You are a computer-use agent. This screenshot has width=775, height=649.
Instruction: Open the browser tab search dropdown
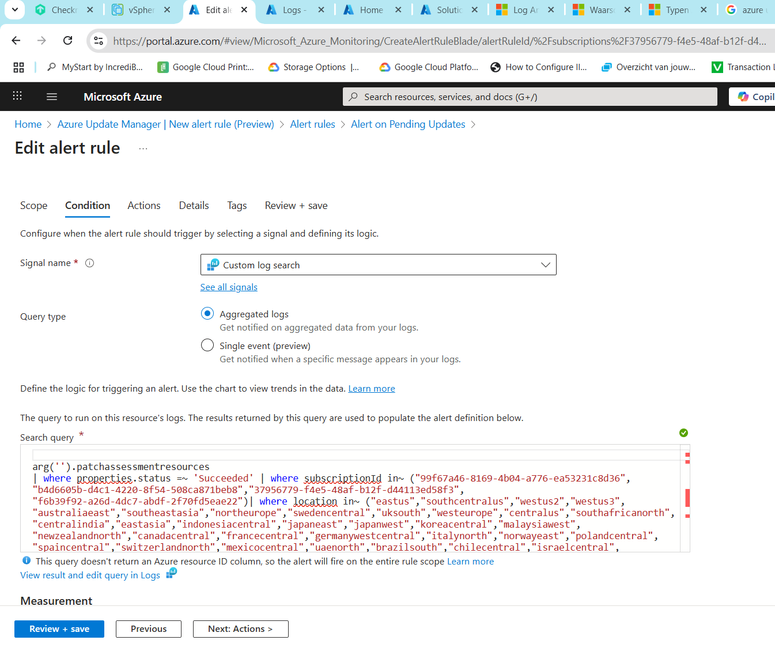(15, 10)
